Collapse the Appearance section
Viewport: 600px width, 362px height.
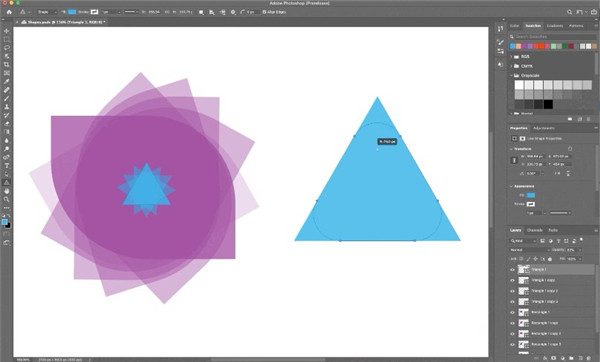pyautogui.click(x=512, y=186)
